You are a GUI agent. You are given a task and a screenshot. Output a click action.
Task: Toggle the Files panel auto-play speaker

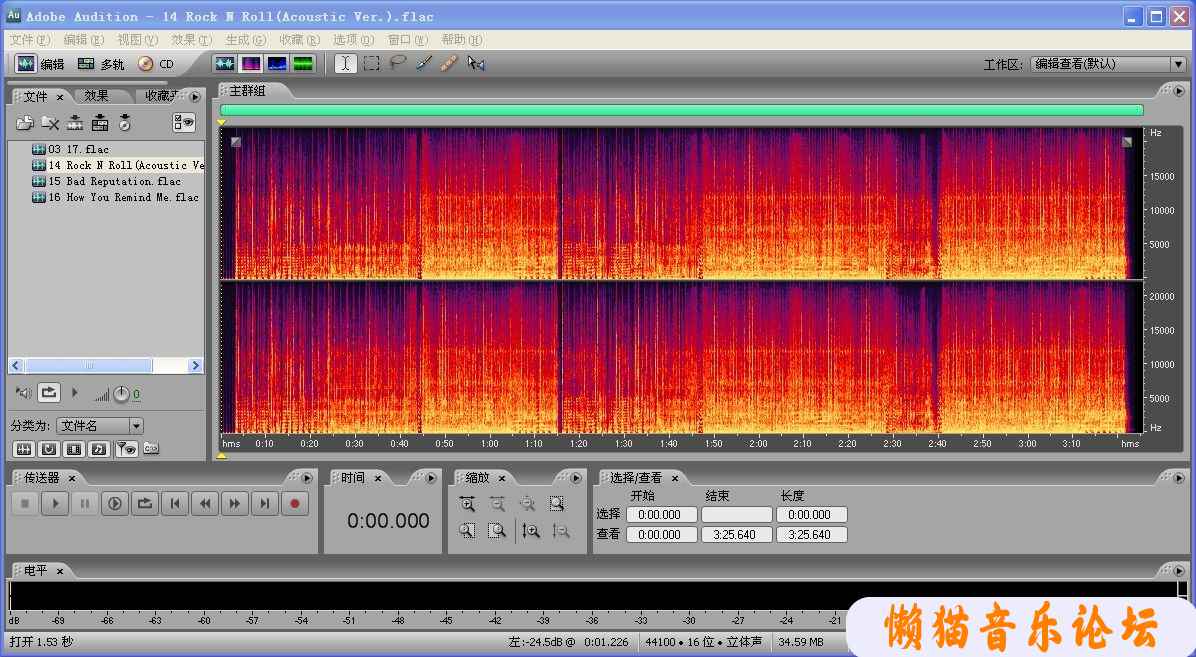[x=24, y=393]
